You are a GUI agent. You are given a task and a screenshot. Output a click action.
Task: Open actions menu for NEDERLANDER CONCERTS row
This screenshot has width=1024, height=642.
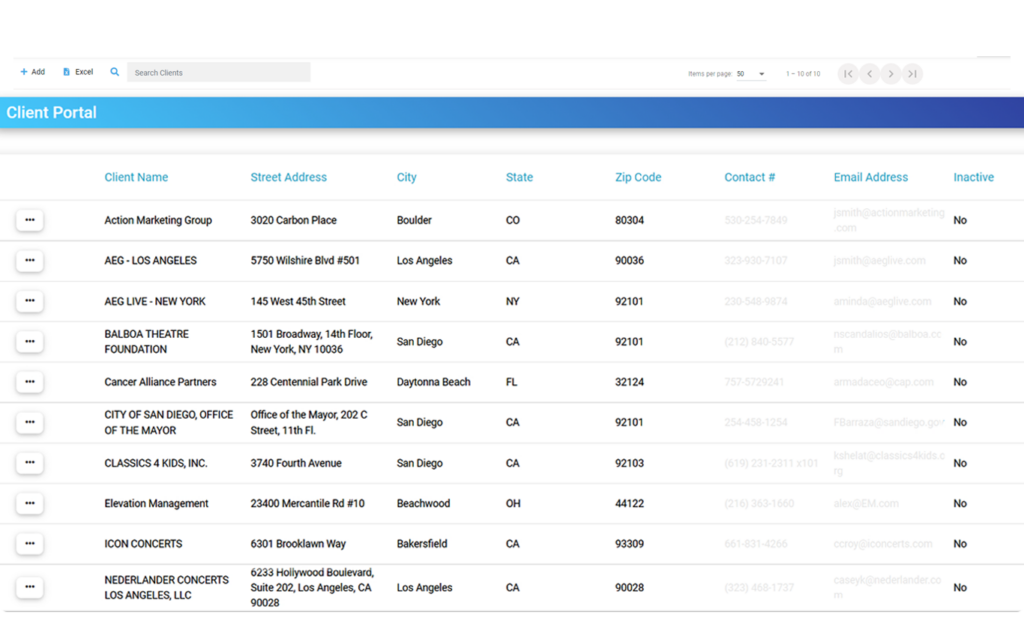tap(29, 587)
